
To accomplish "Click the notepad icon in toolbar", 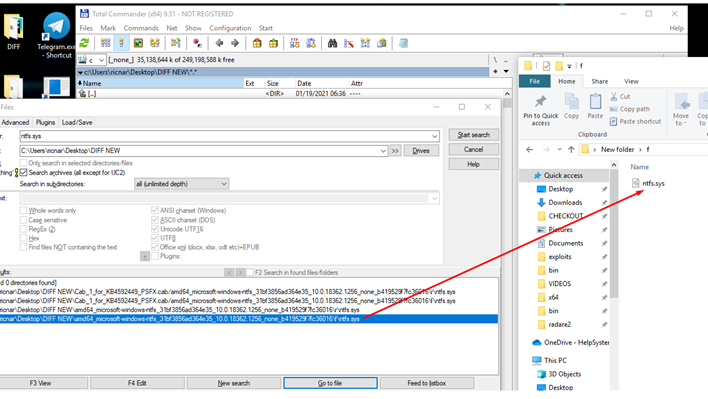I will (x=403, y=43).
